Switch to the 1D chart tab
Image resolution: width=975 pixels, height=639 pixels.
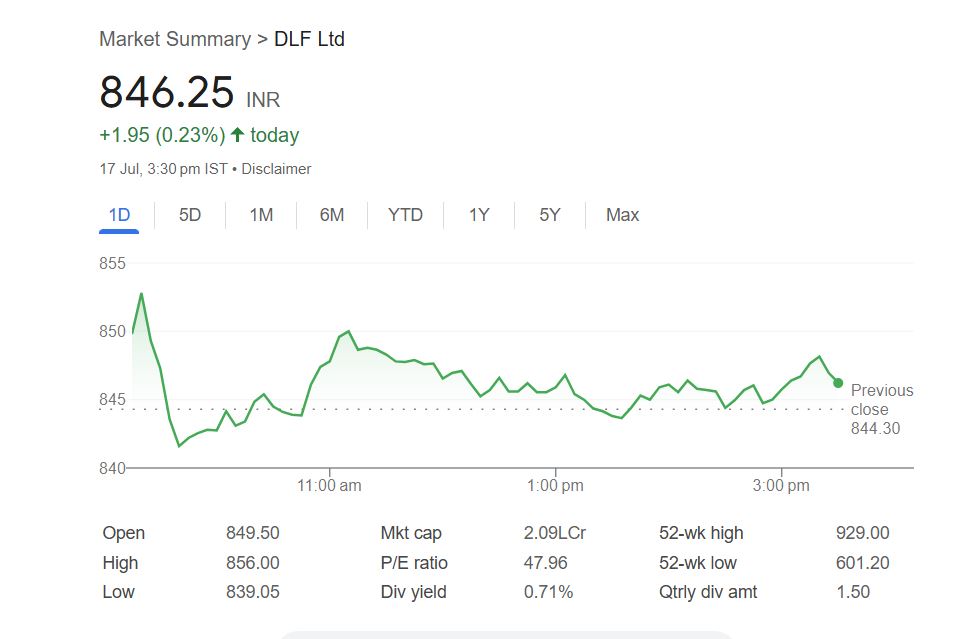[119, 215]
